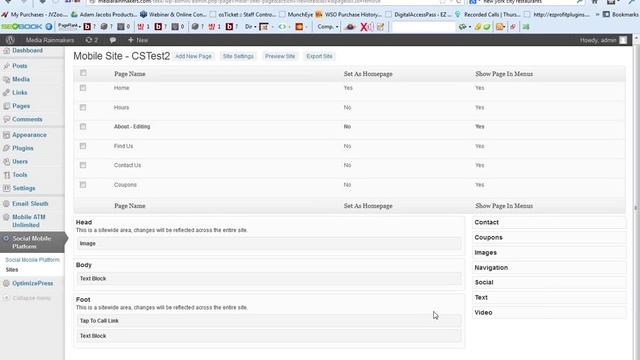The width and height of the screenshot is (640, 360).
Task: Open Tools in the sidebar
Action: pyautogui.click(x=20, y=175)
